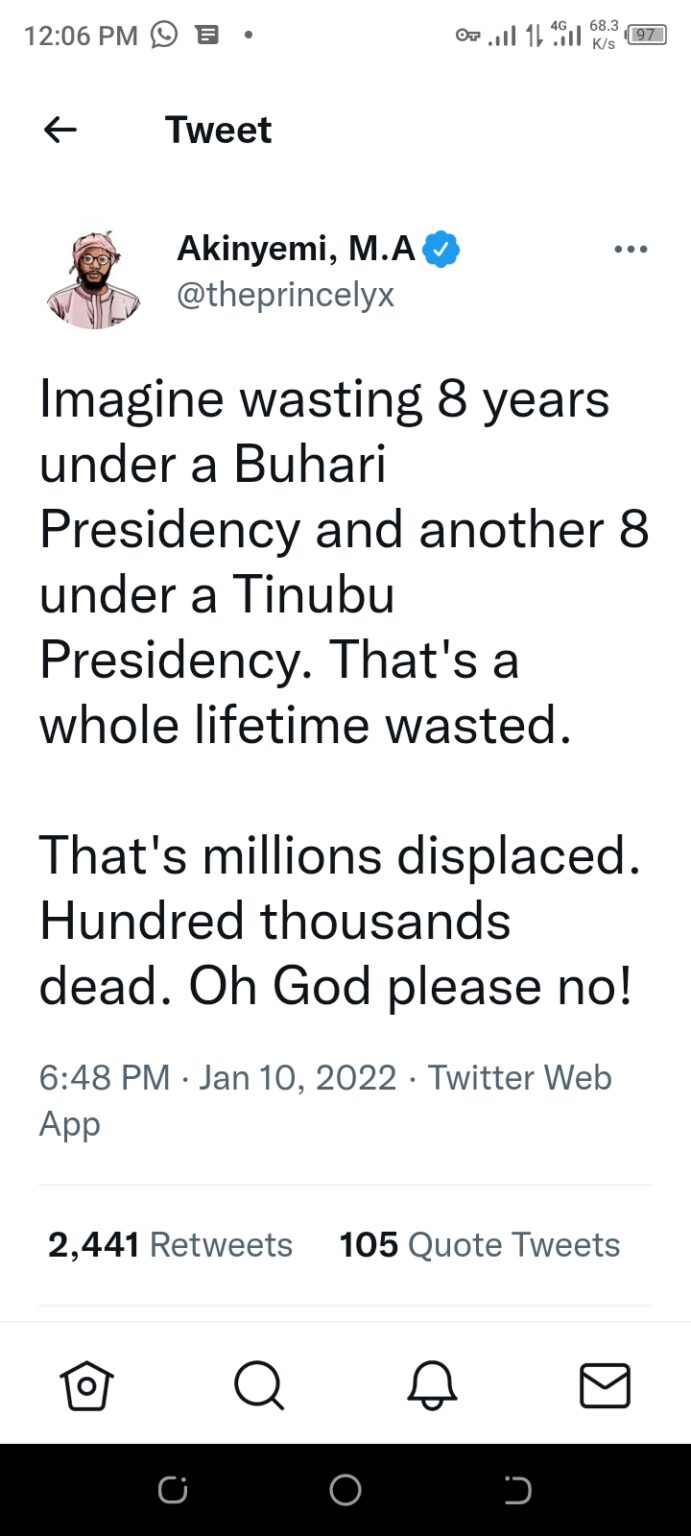
Task: Tap the 6:48 PM Jan 10, 2022 timestamp
Action: click(x=218, y=1078)
